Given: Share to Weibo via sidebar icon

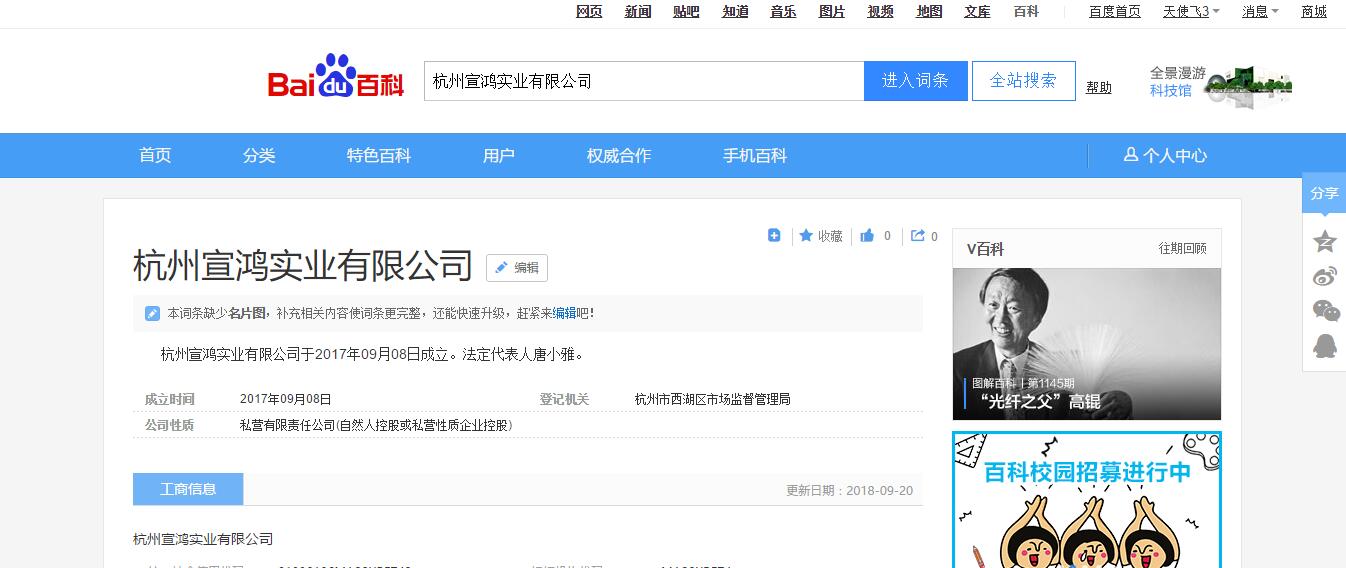Looking at the screenshot, I should (1324, 277).
